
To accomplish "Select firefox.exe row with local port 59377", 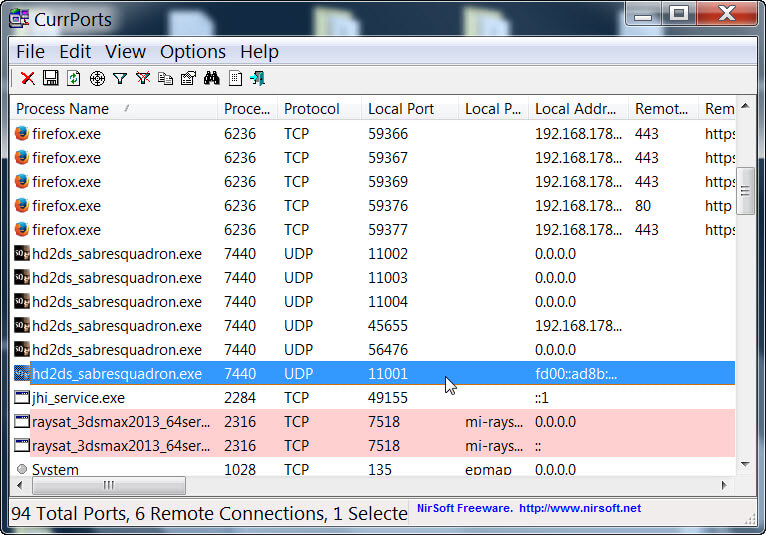I will (x=373, y=230).
